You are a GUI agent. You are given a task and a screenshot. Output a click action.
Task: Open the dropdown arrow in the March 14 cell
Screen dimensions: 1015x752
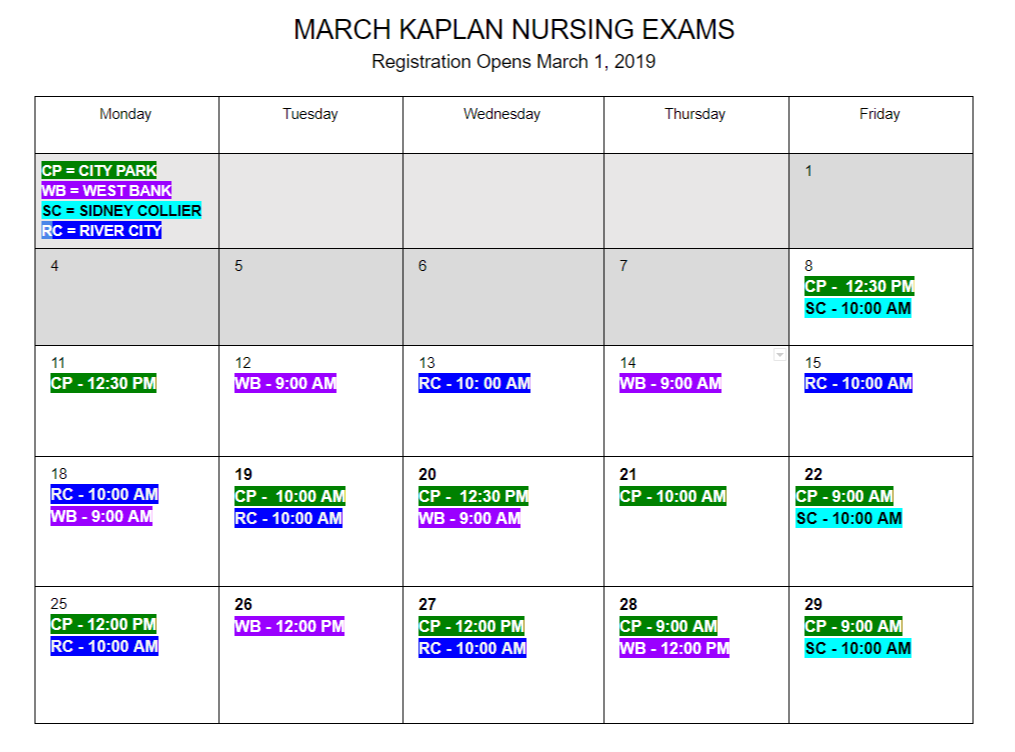(780, 356)
